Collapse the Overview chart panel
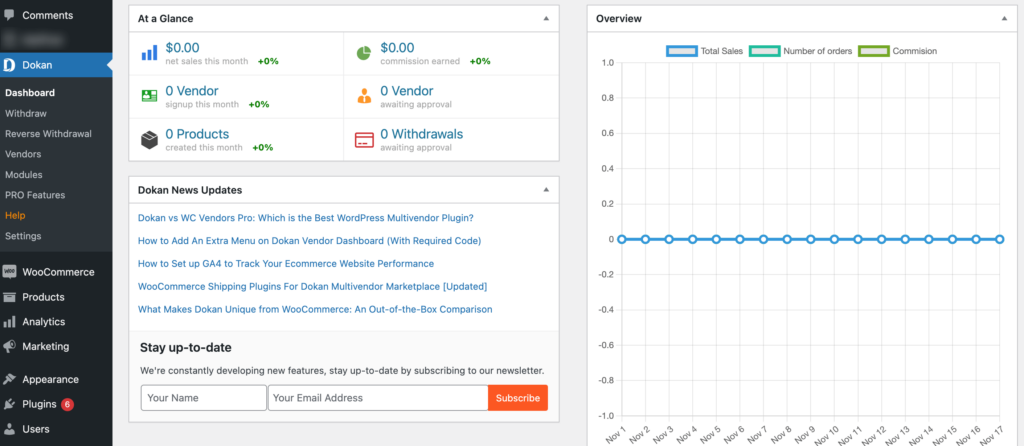Screen dimensions: 1024x446 point(1004,19)
